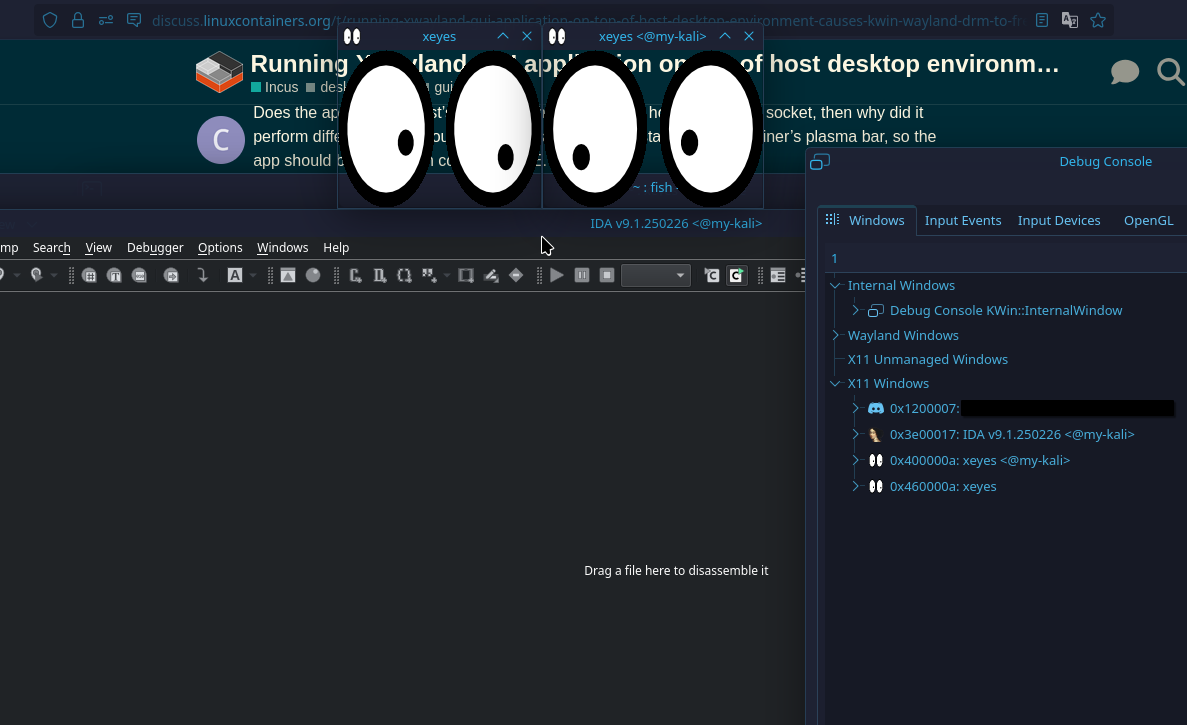Click 'Drag a file here to disassemble it' text
Viewport: 1187px width, 725px height.
click(676, 571)
